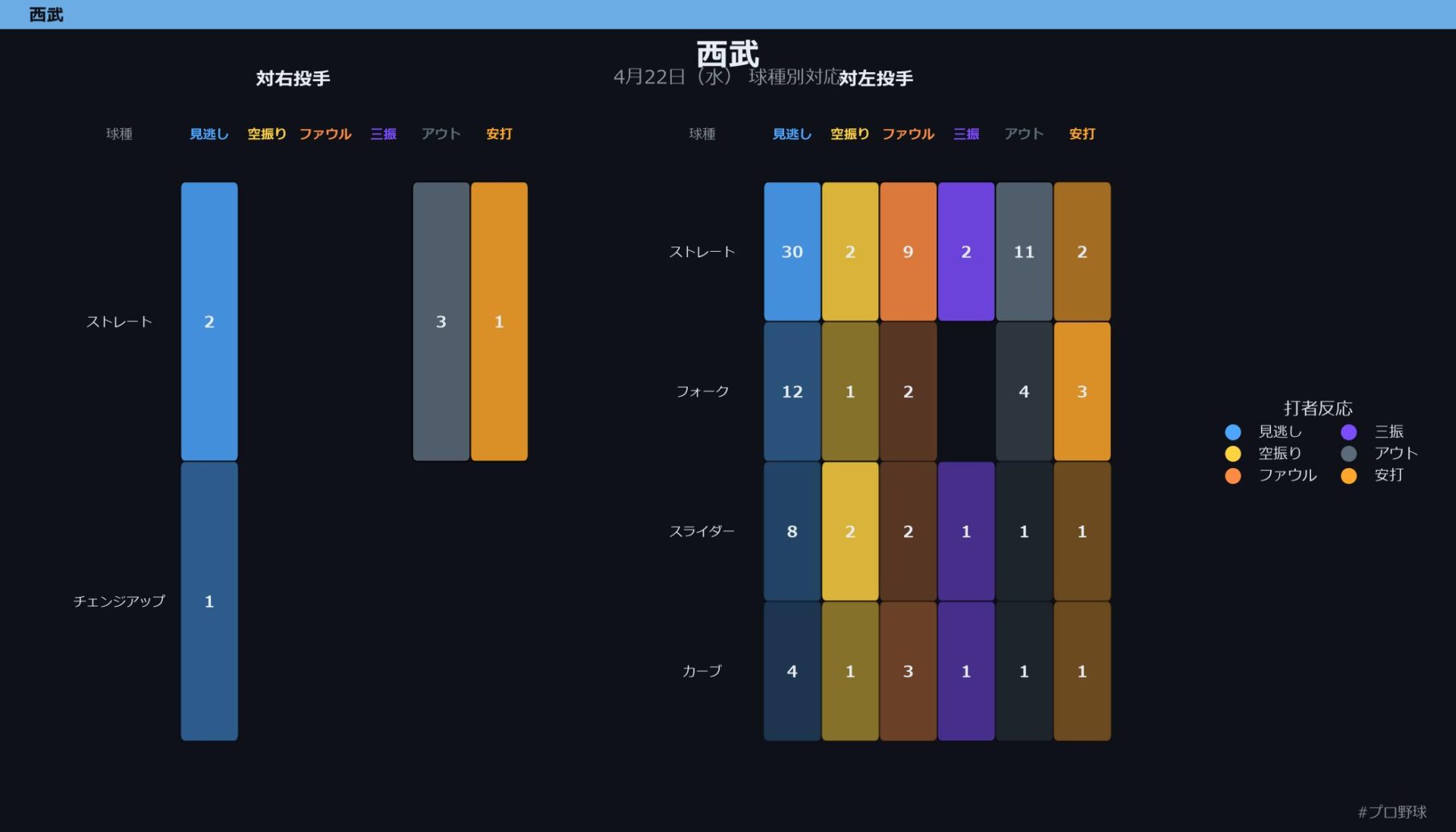Click the purple 三振 legend dot
This screenshot has height=832, width=1456.
click(1349, 432)
